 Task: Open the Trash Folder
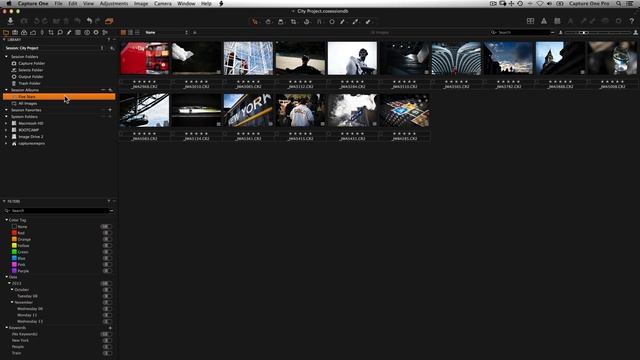[x=29, y=83]
